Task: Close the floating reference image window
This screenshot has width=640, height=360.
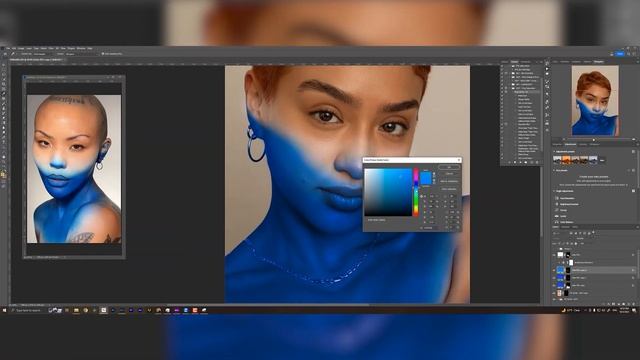Action: 120,77
